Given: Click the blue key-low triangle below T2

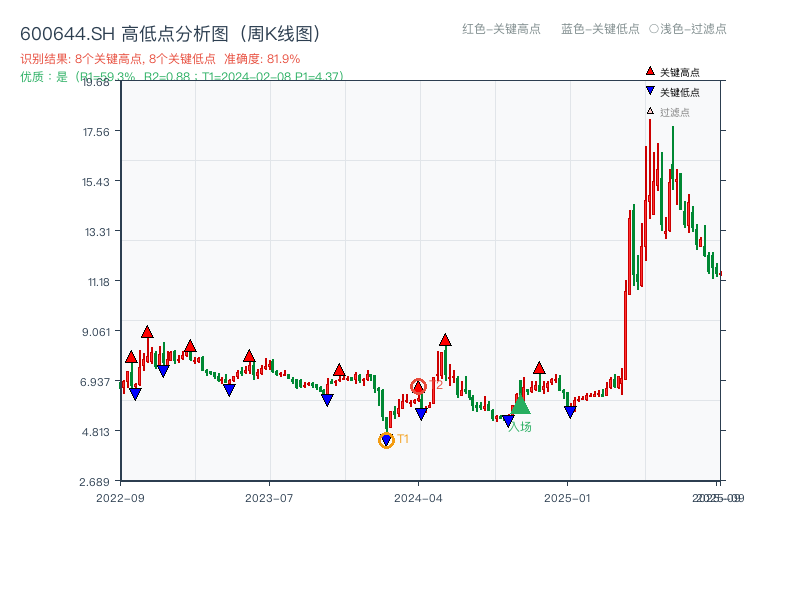Looking at the screenshot, I should coord(420,410).
